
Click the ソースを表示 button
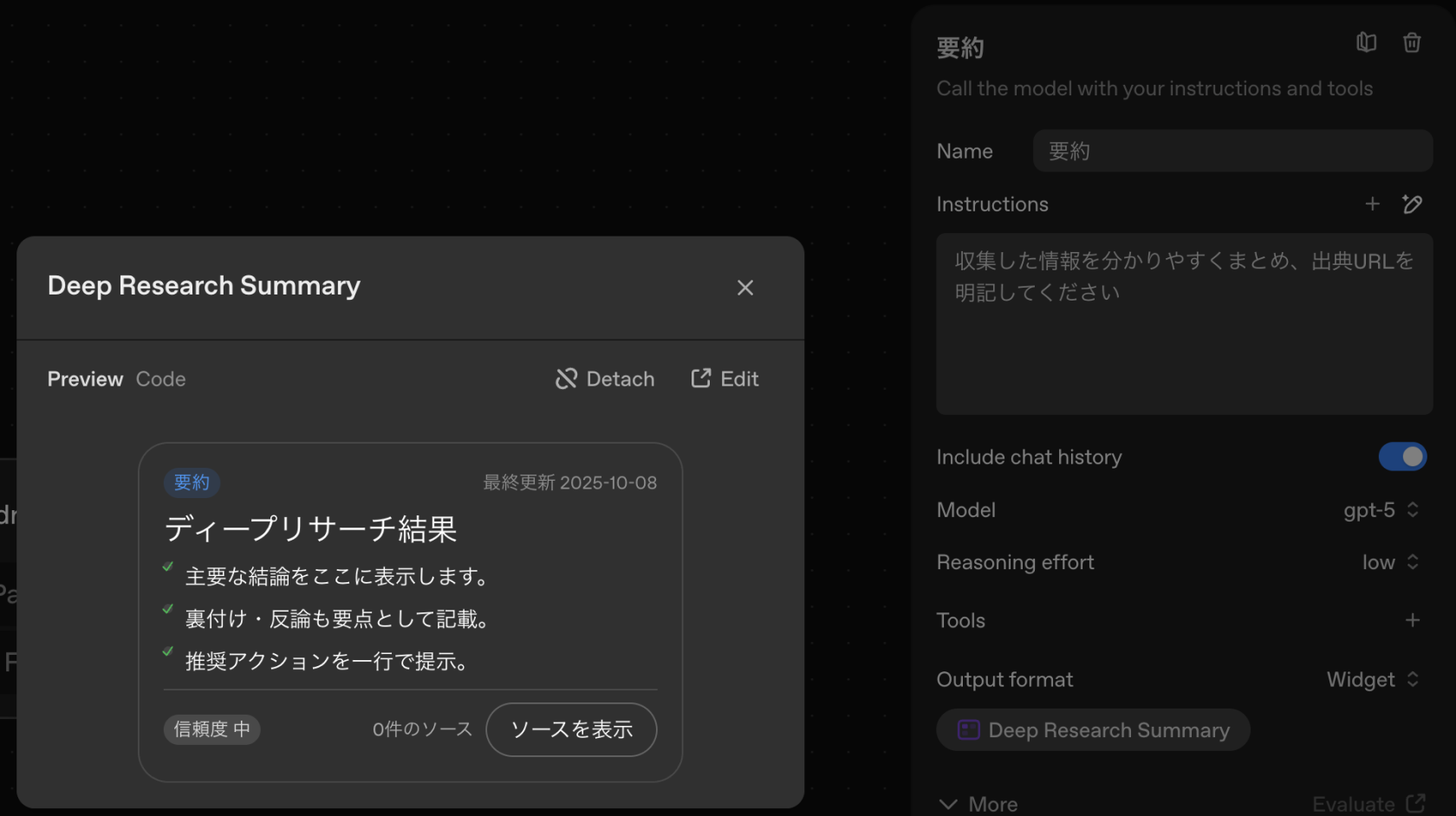(x=571, y=729)
